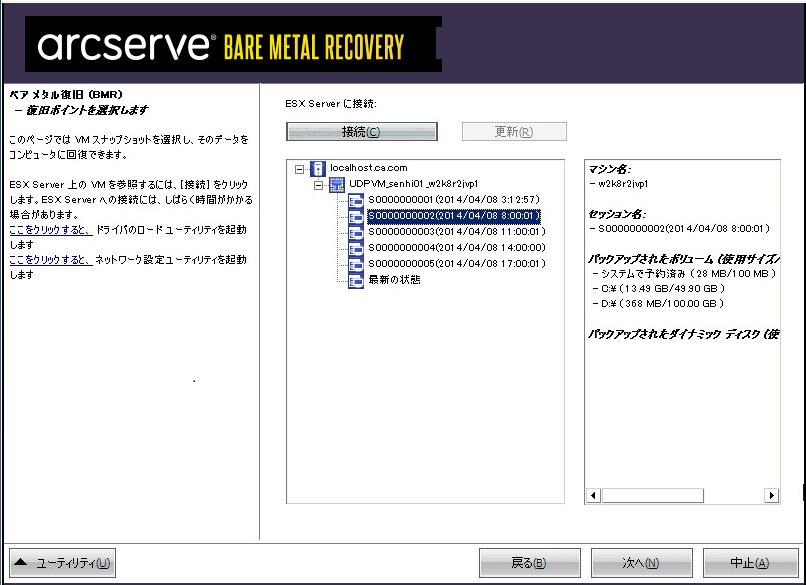
Task: Click the details pane horizontal scrollbar thumb
Action: coord(652,496)
